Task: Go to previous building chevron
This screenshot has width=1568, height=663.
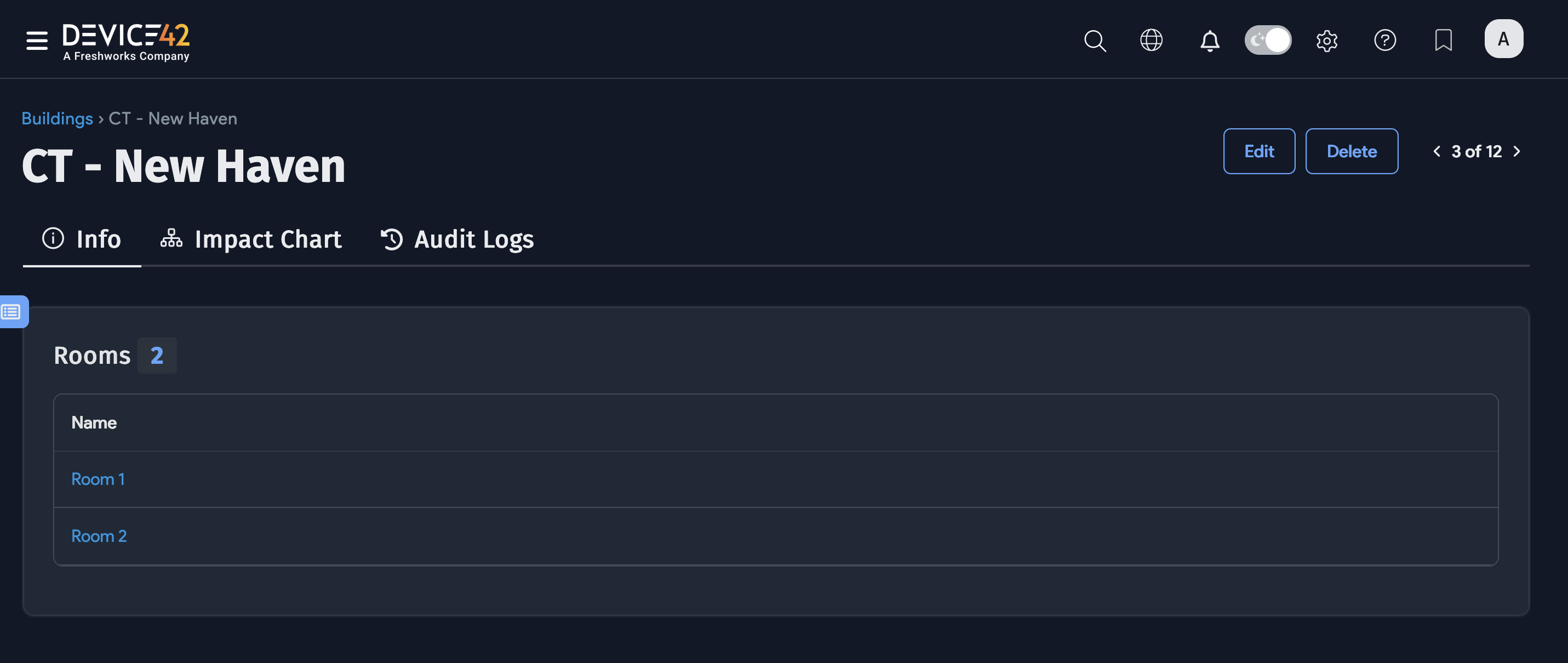Action: 1437,152
